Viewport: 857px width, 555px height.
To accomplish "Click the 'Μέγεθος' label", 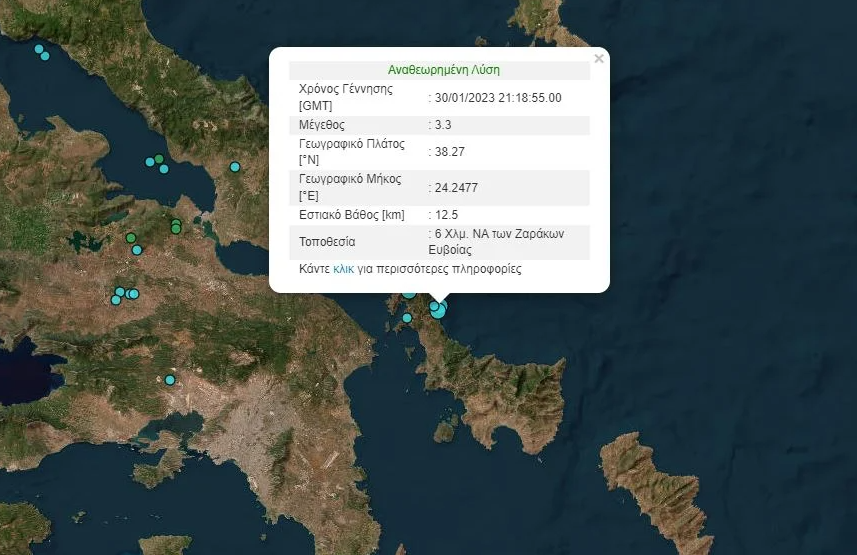I will (x=321, y=125).
